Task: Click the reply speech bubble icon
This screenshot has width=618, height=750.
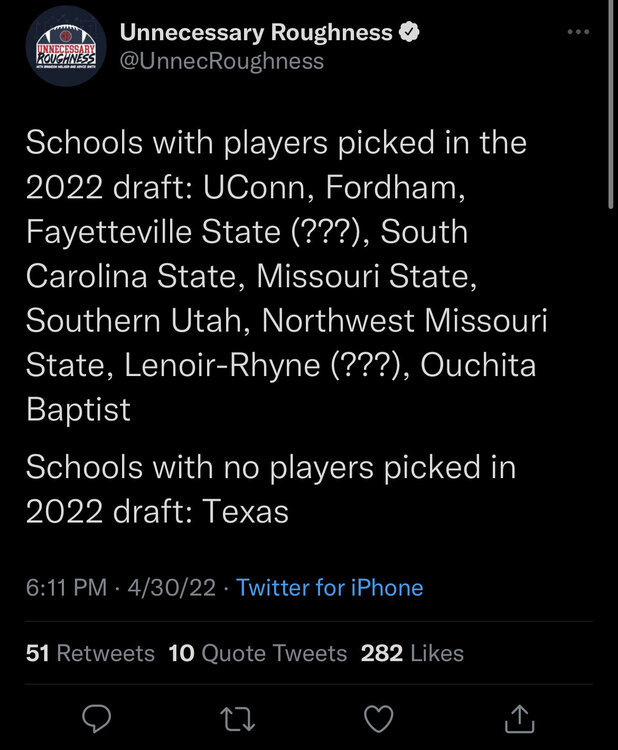Action: 97,716
